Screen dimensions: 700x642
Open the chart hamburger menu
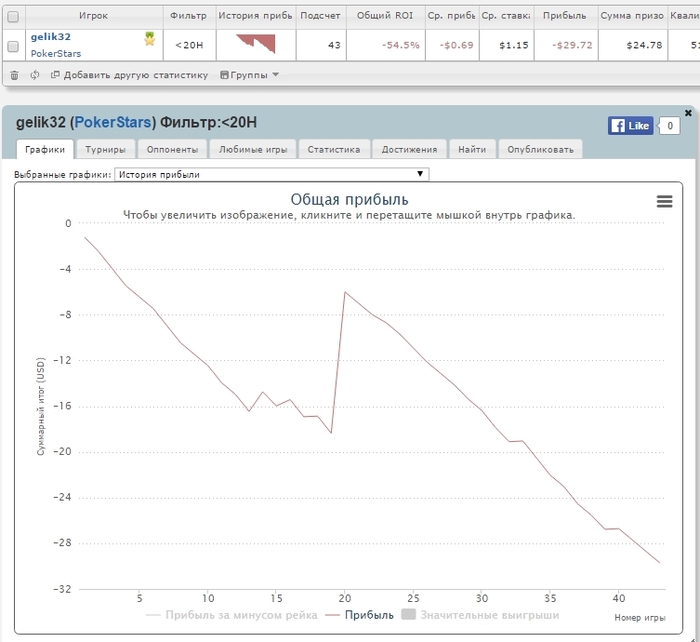[664, 201]
